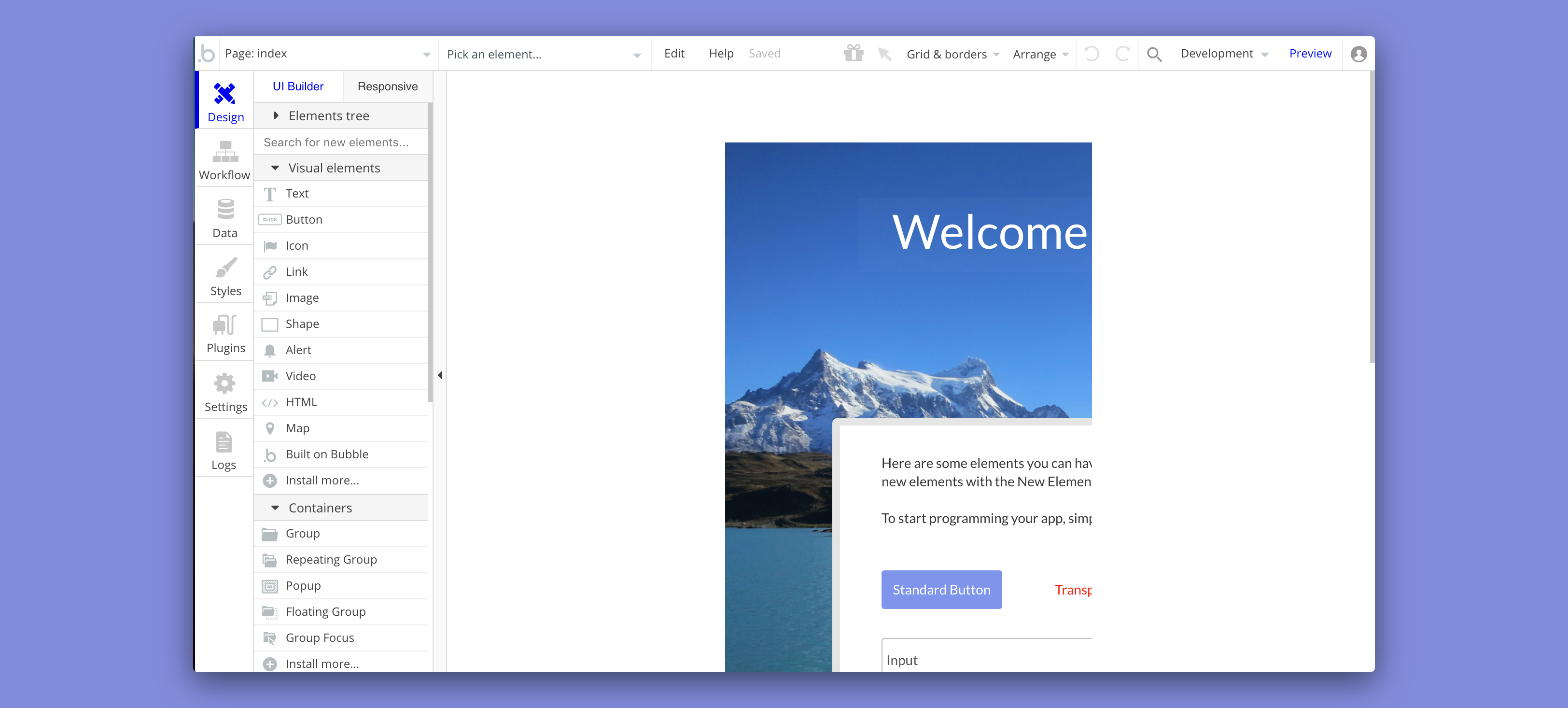Select the Floating Group container

coord(341,612)
